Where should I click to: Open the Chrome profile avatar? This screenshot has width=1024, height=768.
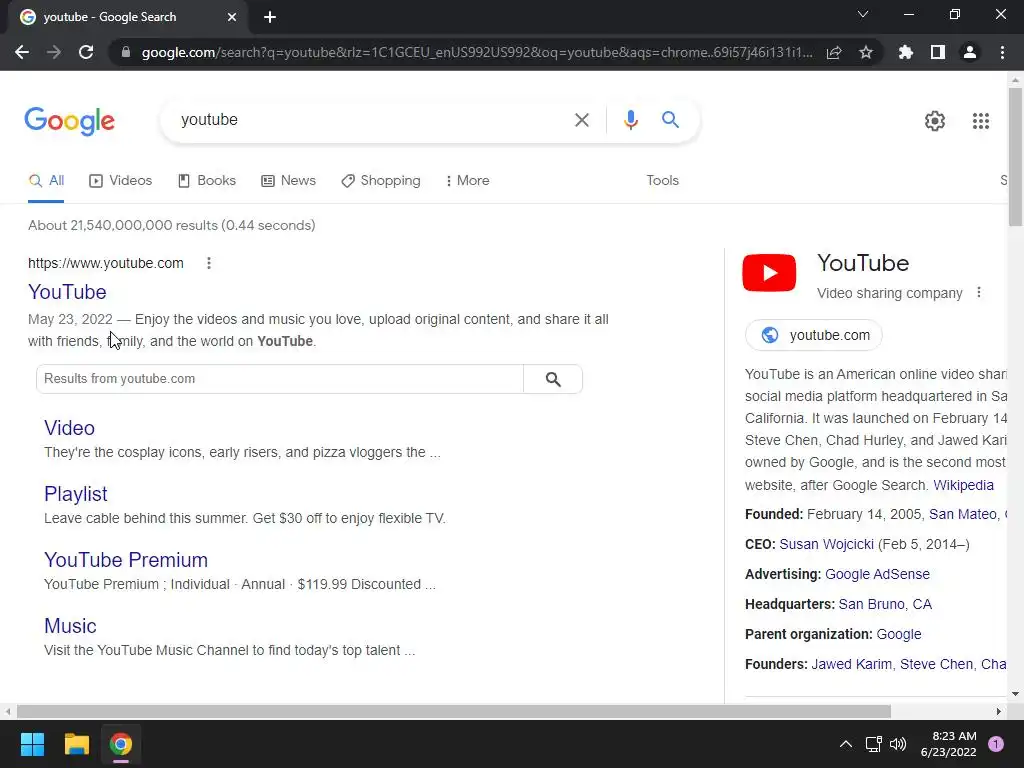(970, 52)
